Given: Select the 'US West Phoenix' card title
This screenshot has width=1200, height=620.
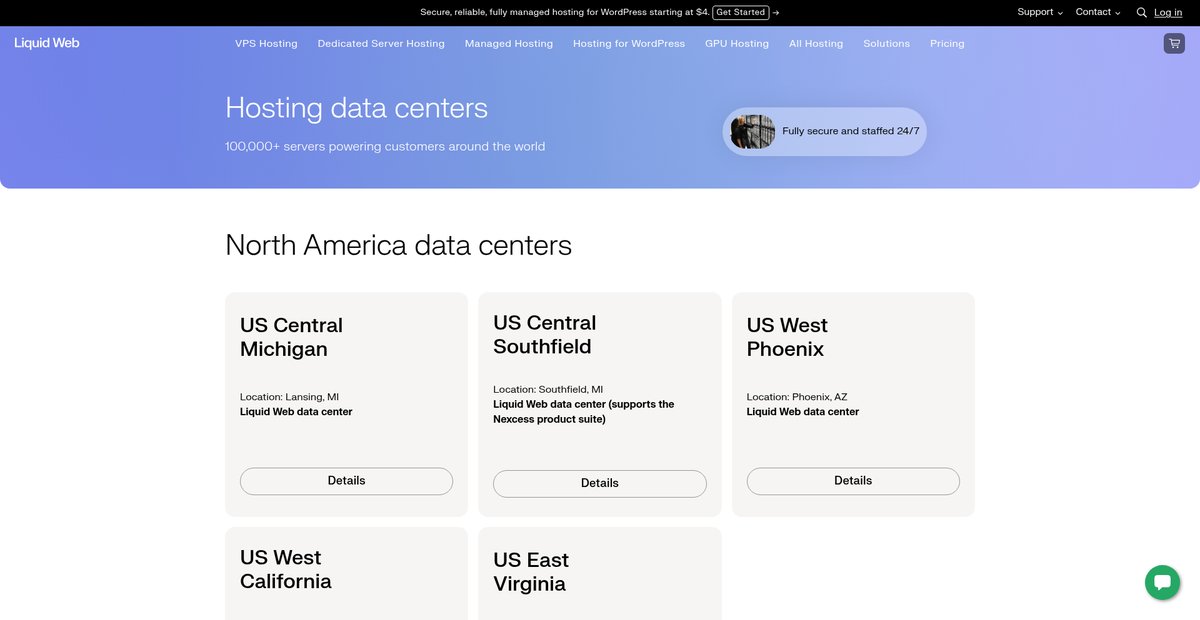Looking at the screenshot, I should (787, 337).
